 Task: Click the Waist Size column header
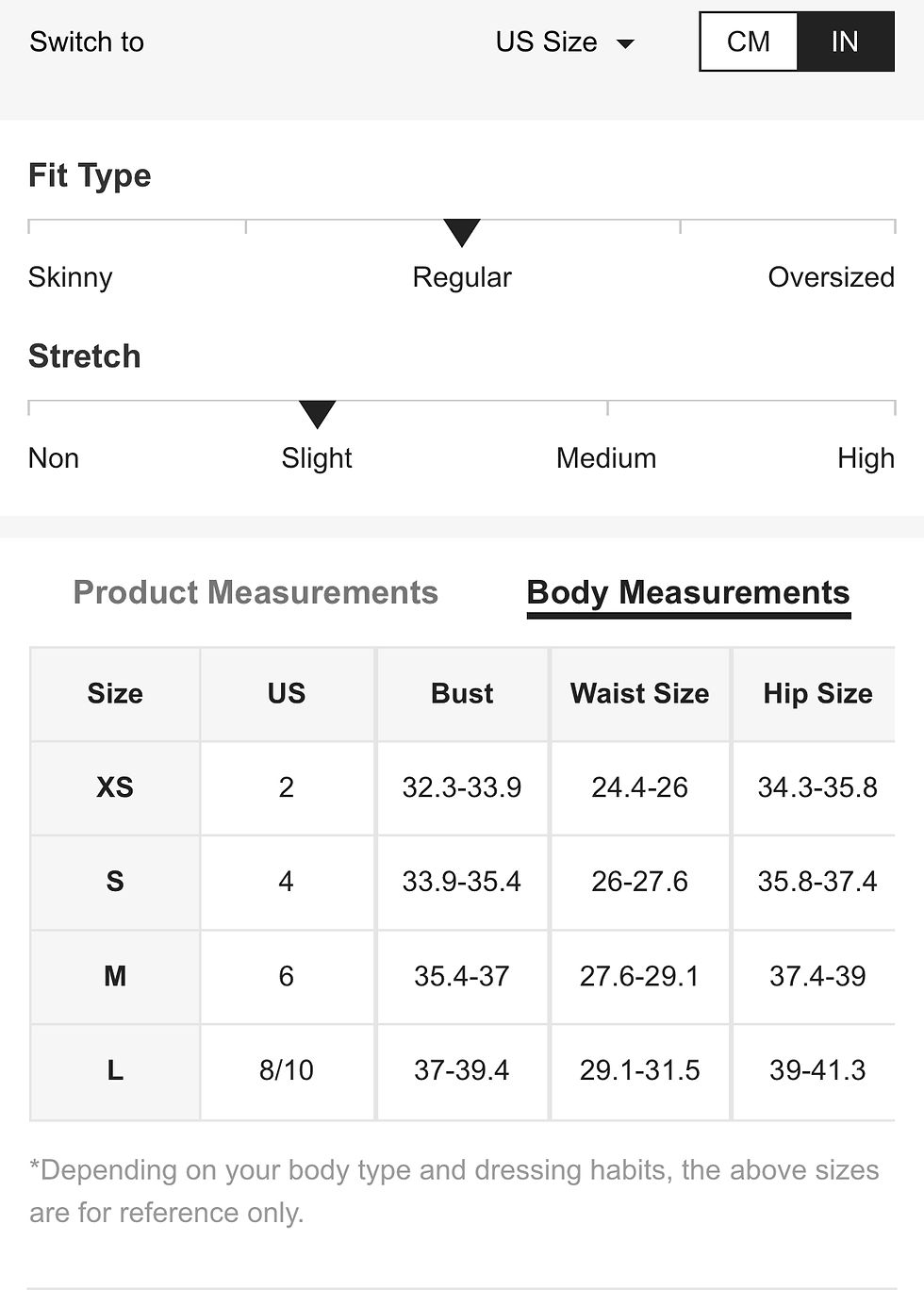[640, 693]
